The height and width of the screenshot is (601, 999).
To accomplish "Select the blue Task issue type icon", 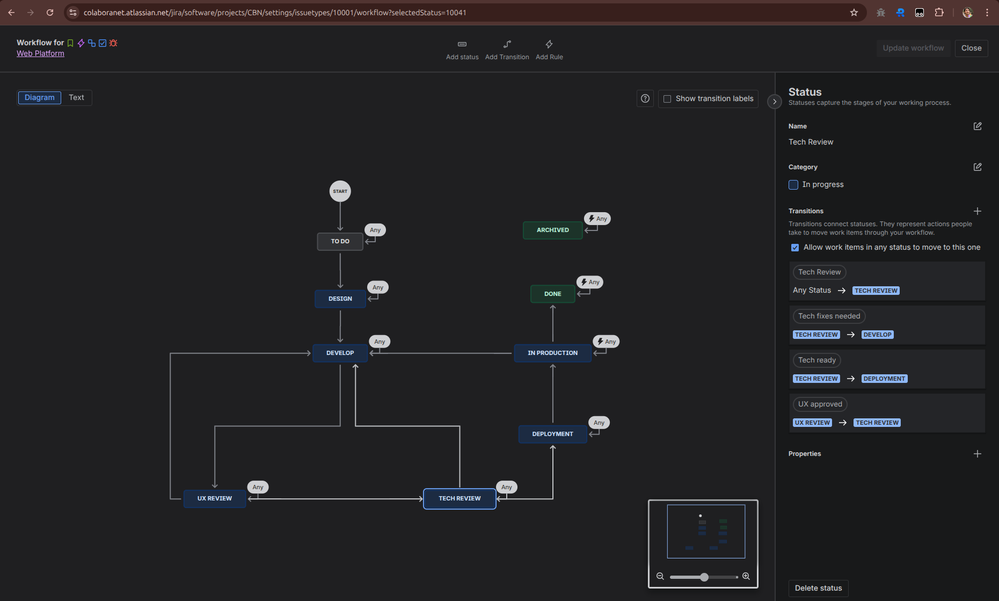I will 102,43.
